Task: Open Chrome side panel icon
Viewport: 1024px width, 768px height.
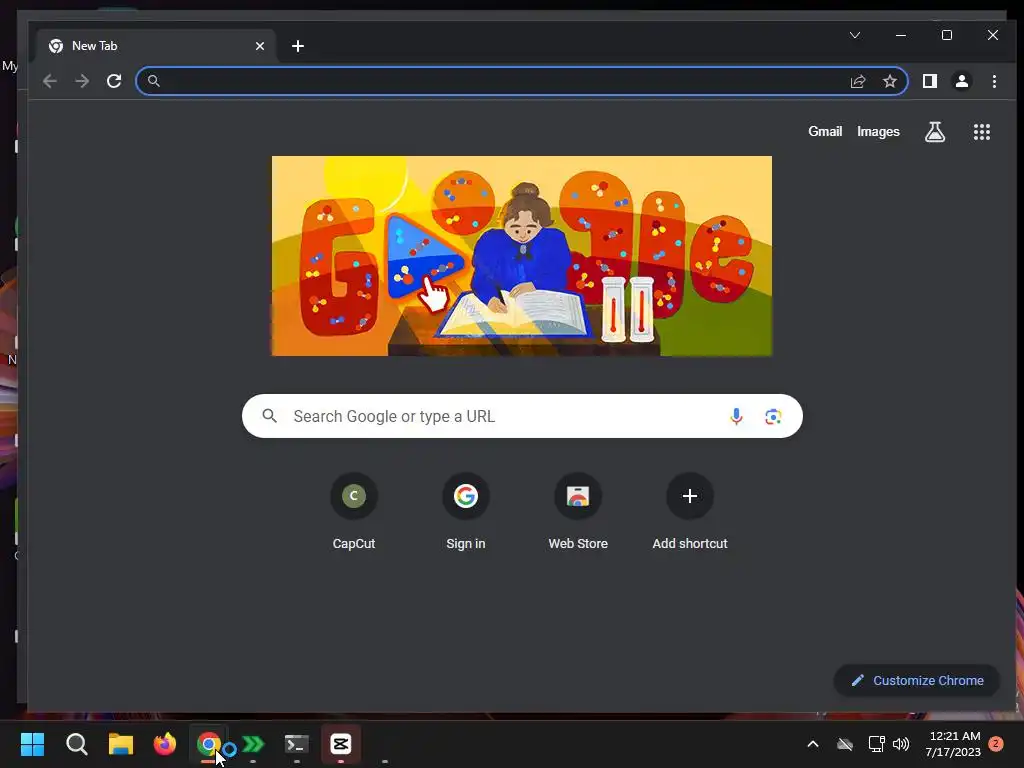Action: point(930,81)
